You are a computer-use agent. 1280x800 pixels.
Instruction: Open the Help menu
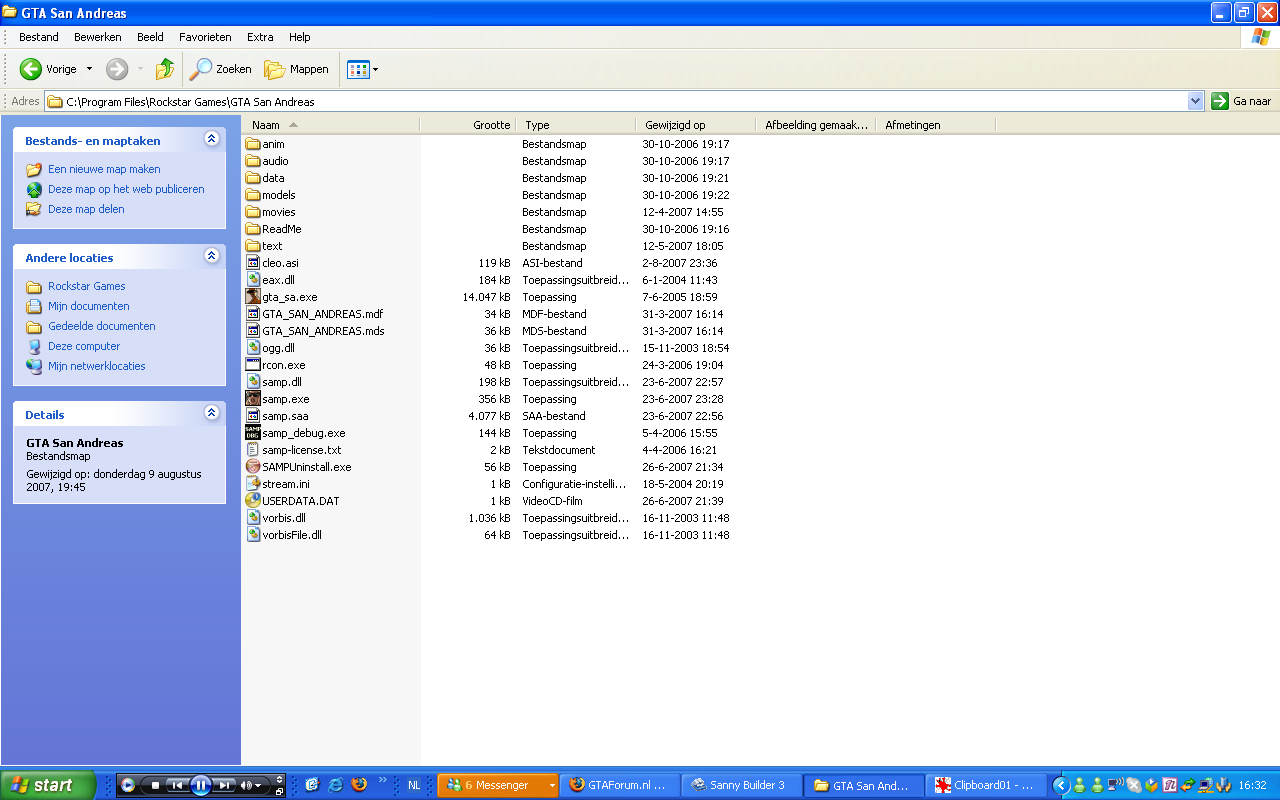point(300,37)
